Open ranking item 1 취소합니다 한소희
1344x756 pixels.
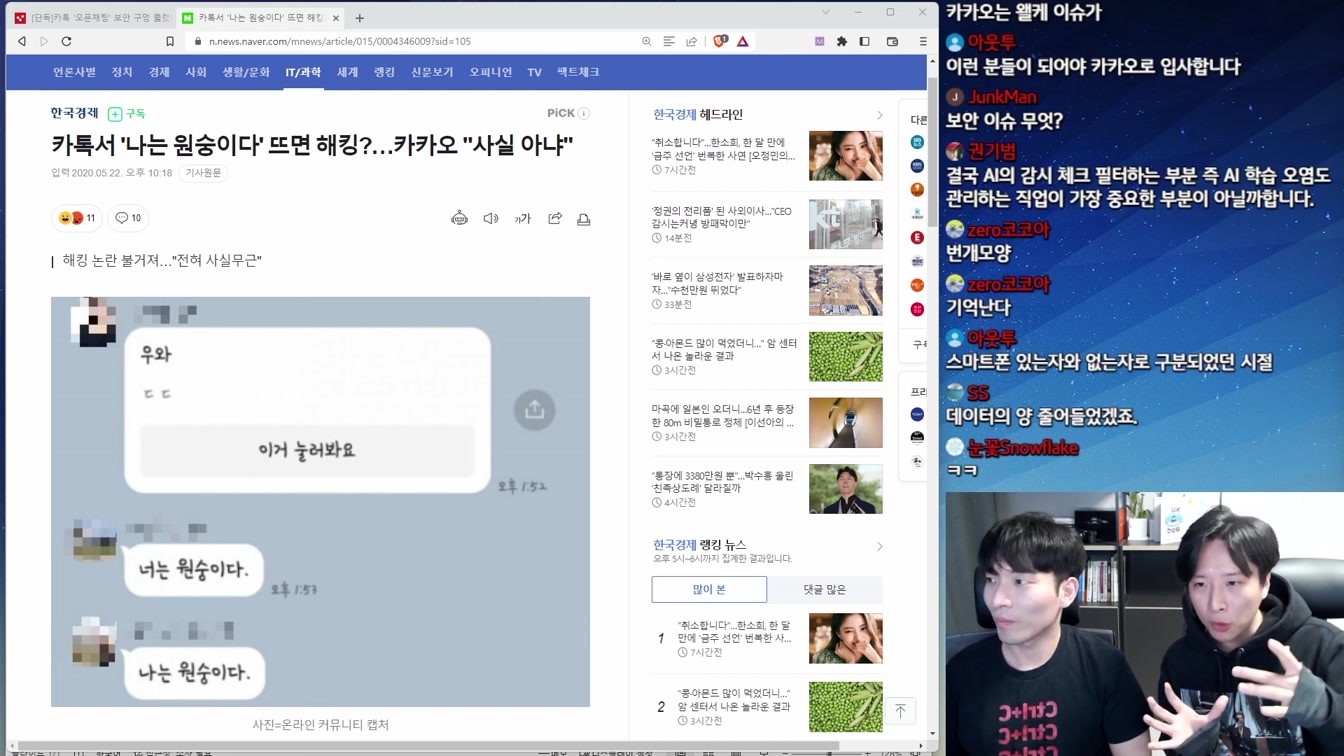coord(734,631)
